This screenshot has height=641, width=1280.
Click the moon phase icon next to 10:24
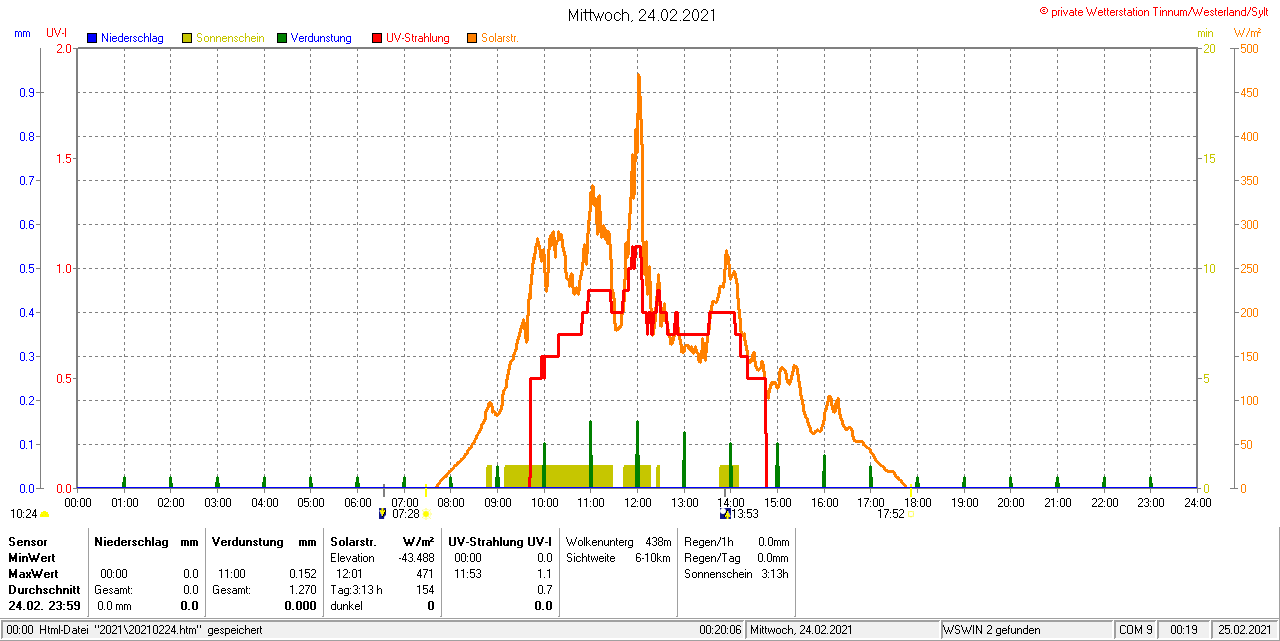[44, 514]
